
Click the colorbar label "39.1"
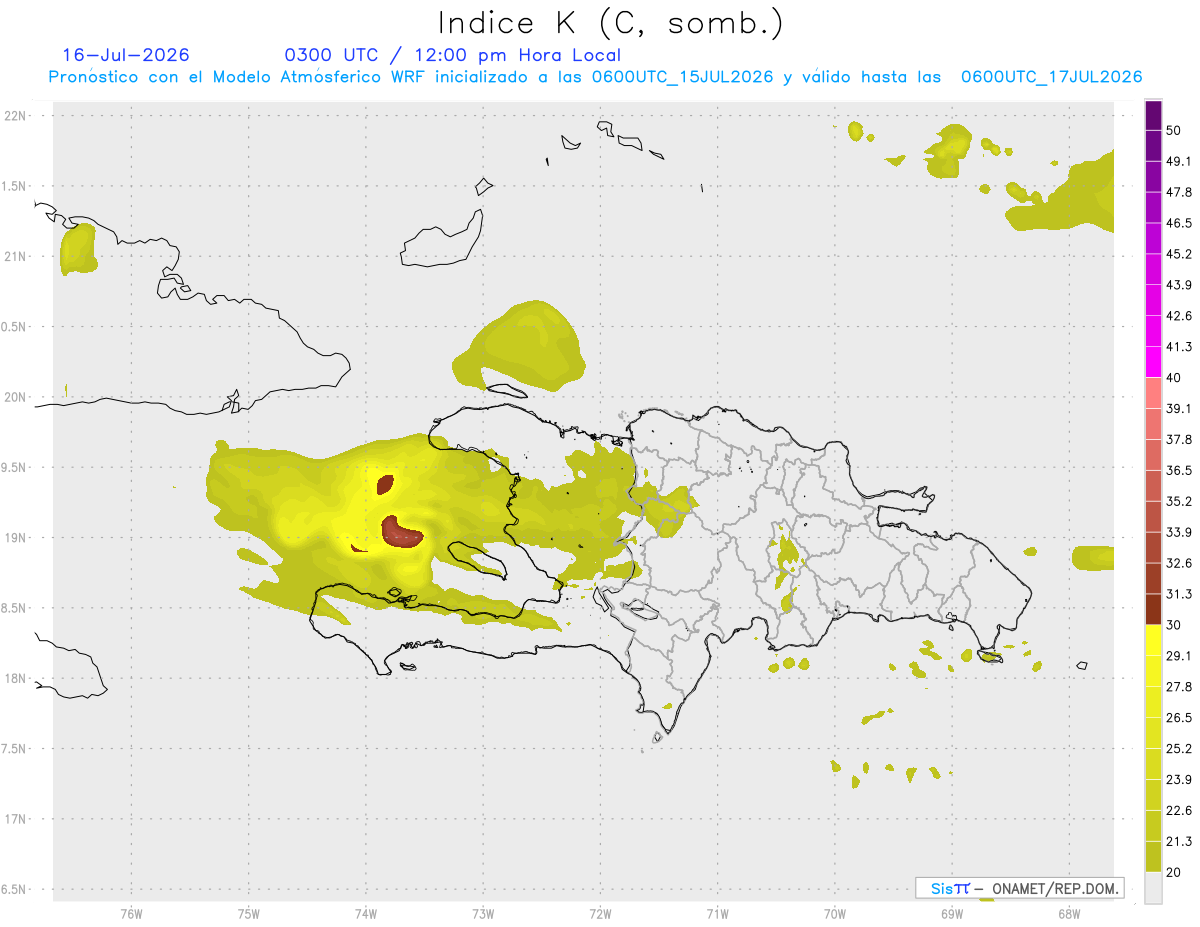(x=1179, y=408)
